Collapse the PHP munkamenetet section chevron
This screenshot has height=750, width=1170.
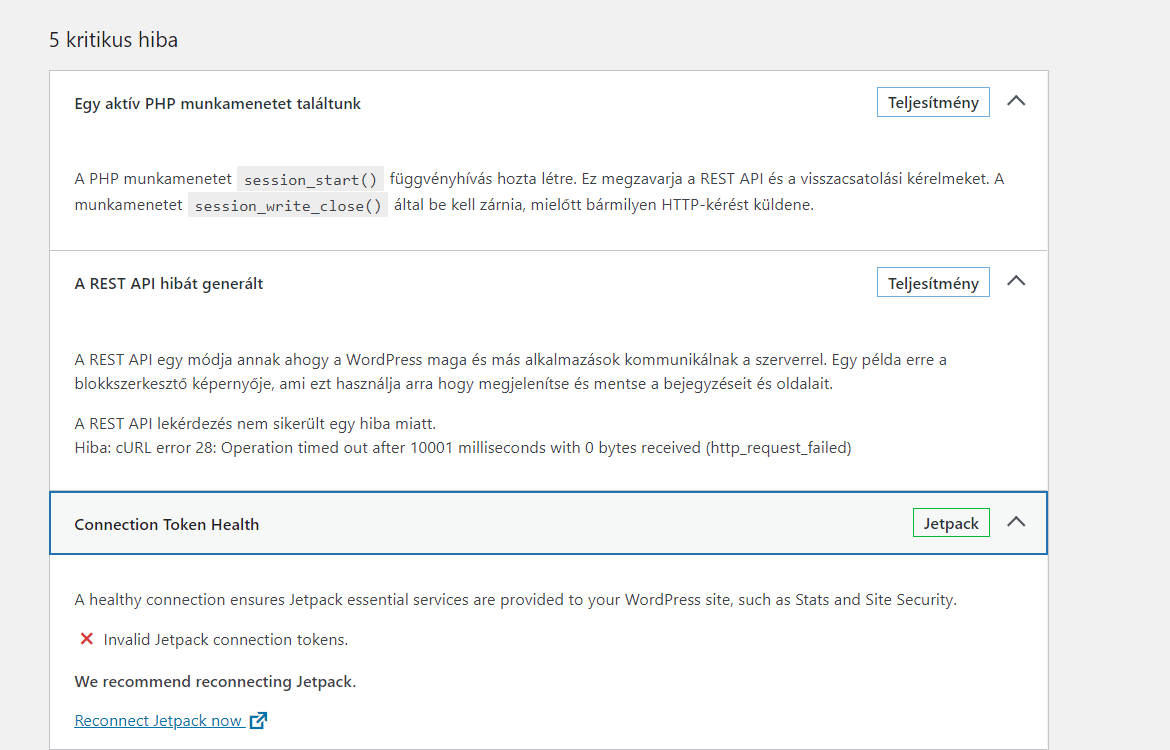(x=1016, y=101)
